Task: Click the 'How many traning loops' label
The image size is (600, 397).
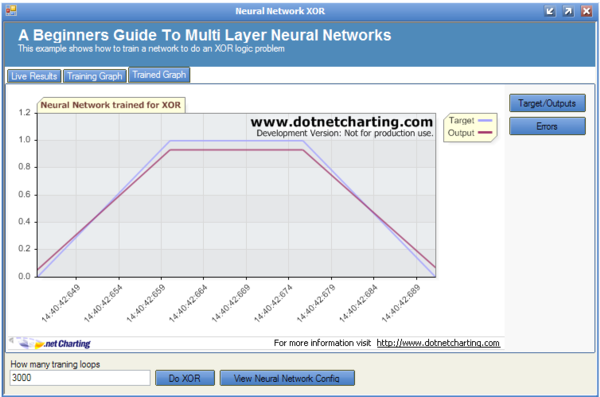Action: click(x=55, y=364)
